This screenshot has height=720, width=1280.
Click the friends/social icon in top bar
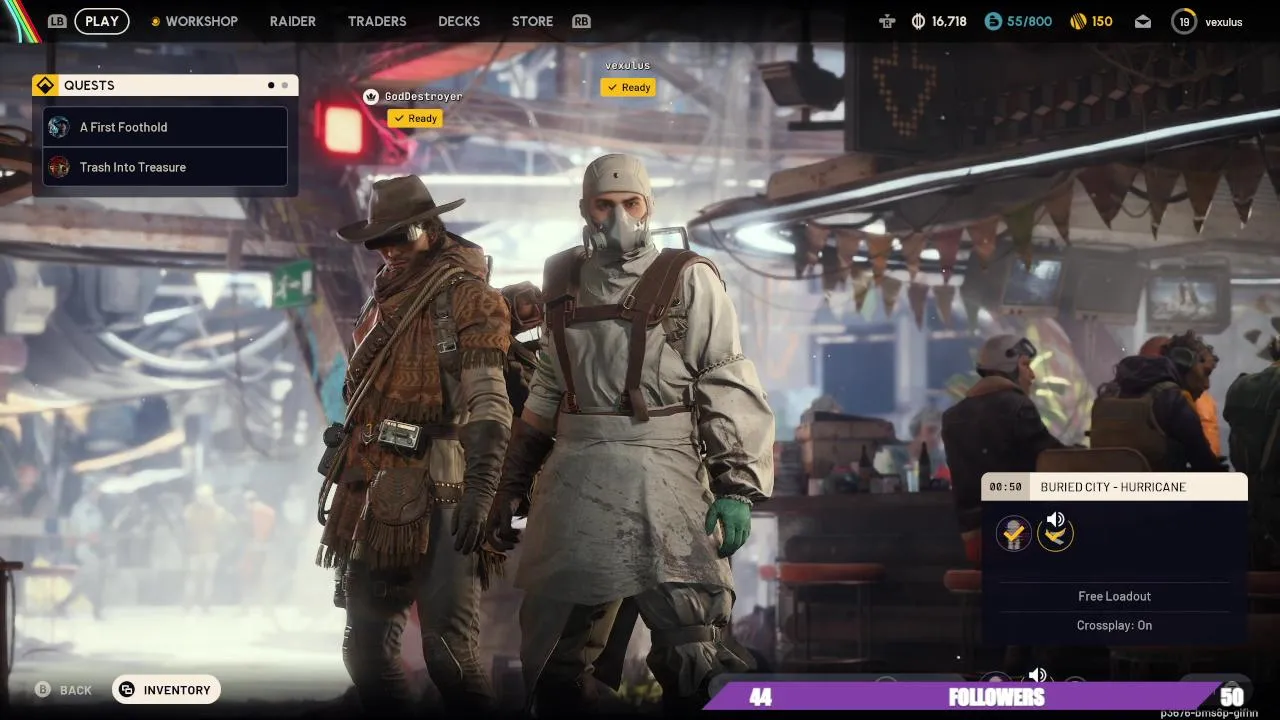pos(887,21)
